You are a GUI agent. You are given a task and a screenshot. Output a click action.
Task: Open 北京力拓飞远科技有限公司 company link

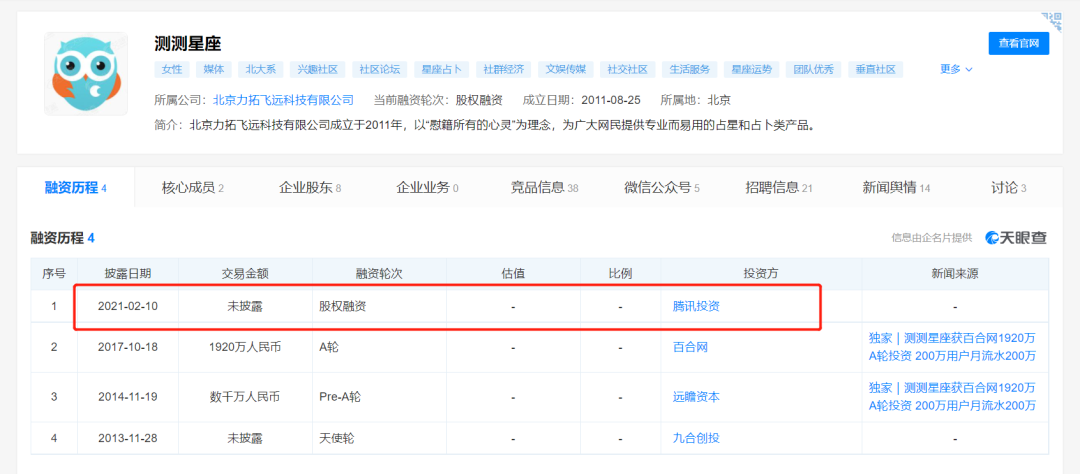283,100
